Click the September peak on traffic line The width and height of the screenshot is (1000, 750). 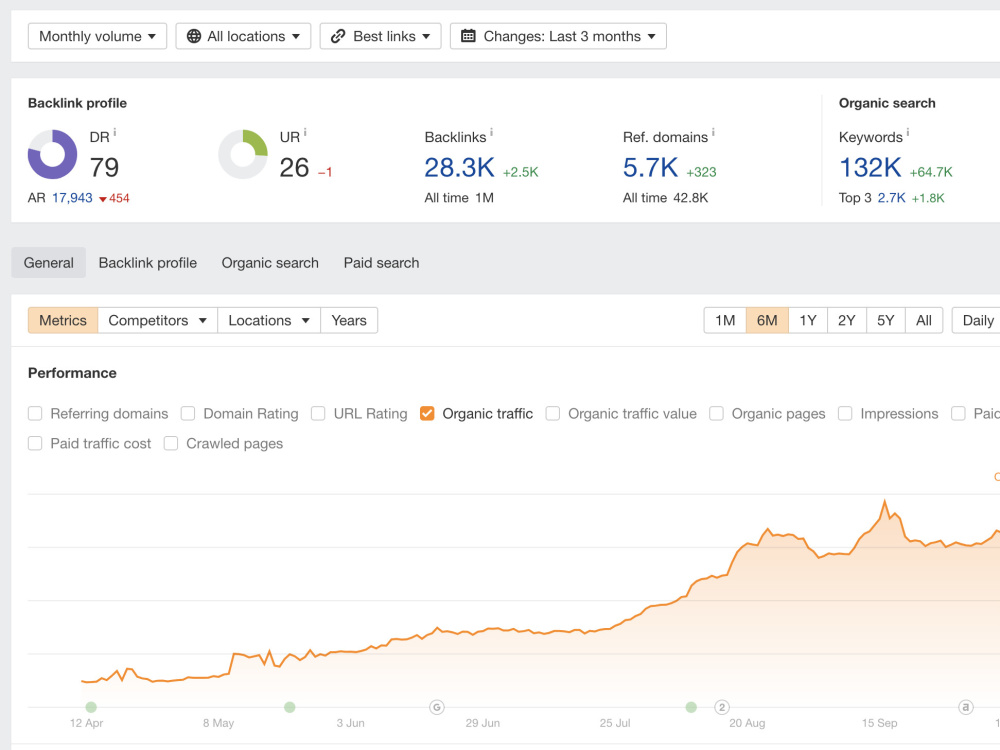(x=885, y=502)
